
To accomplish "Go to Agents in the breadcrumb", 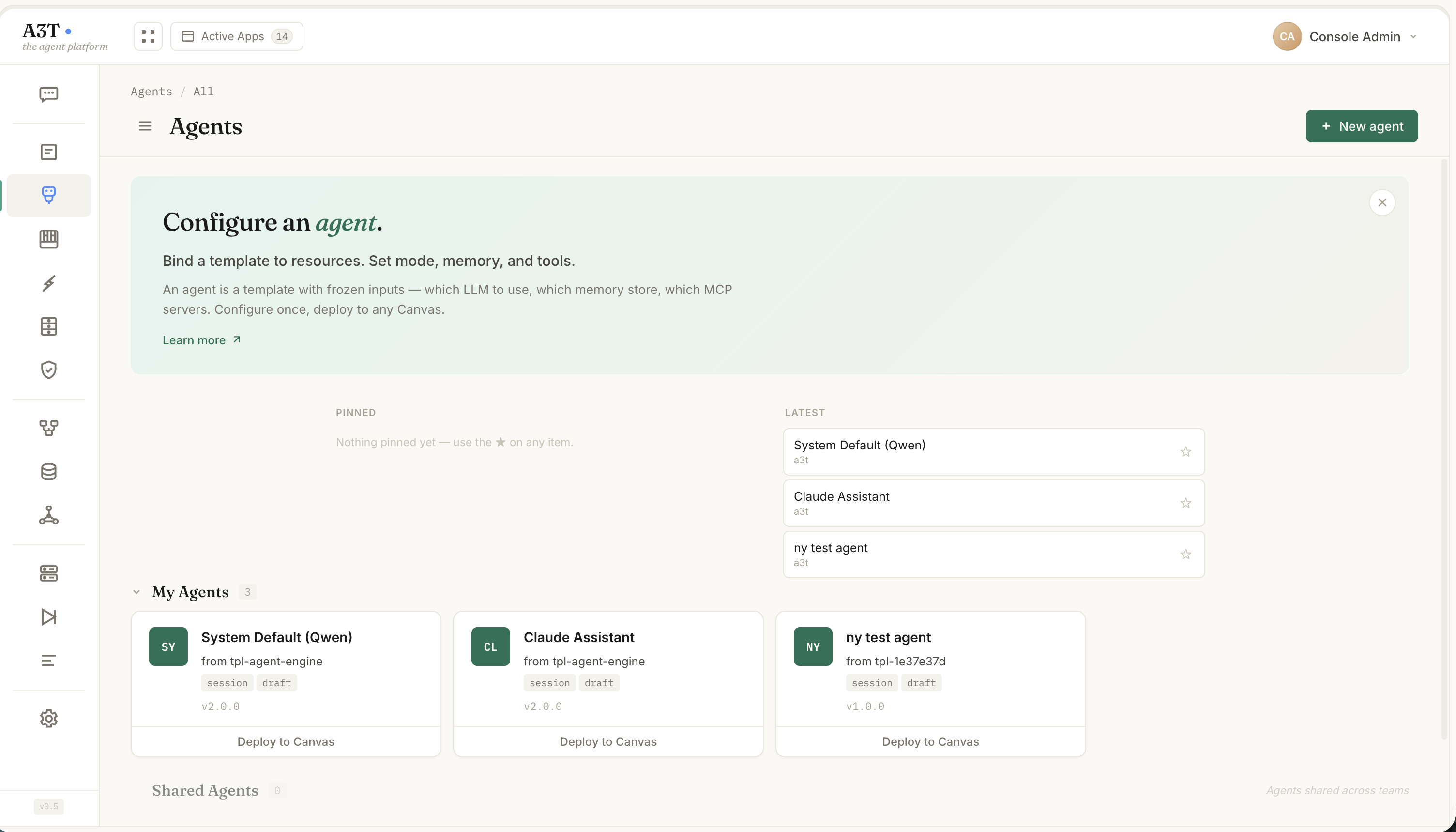I will click(x=152, y=92).
